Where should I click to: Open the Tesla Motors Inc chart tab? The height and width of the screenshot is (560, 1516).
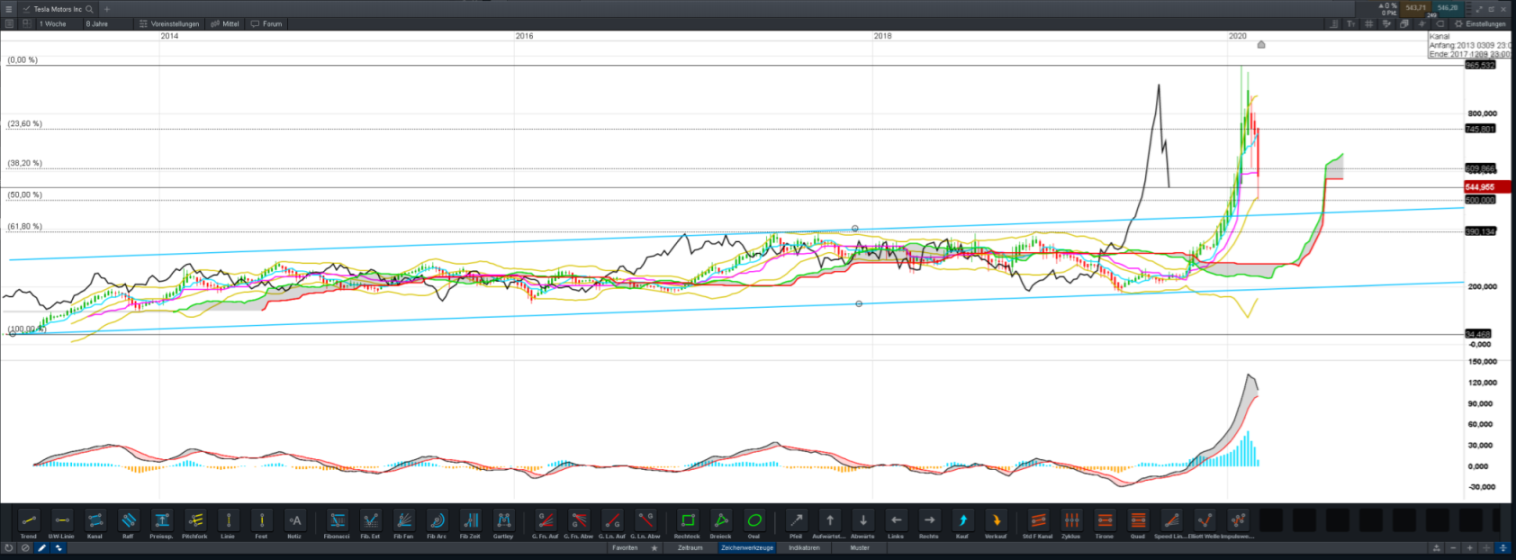56,9
